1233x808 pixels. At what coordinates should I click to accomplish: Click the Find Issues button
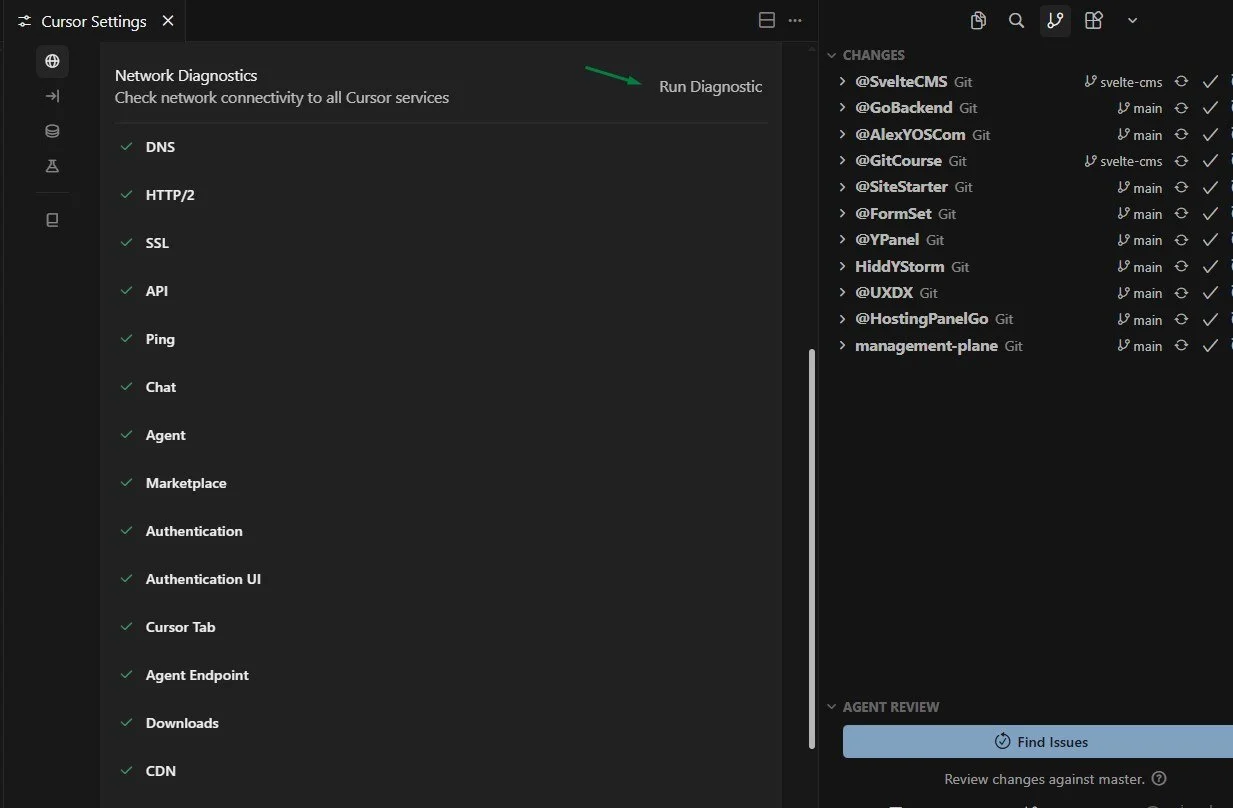click(1038, 742)
